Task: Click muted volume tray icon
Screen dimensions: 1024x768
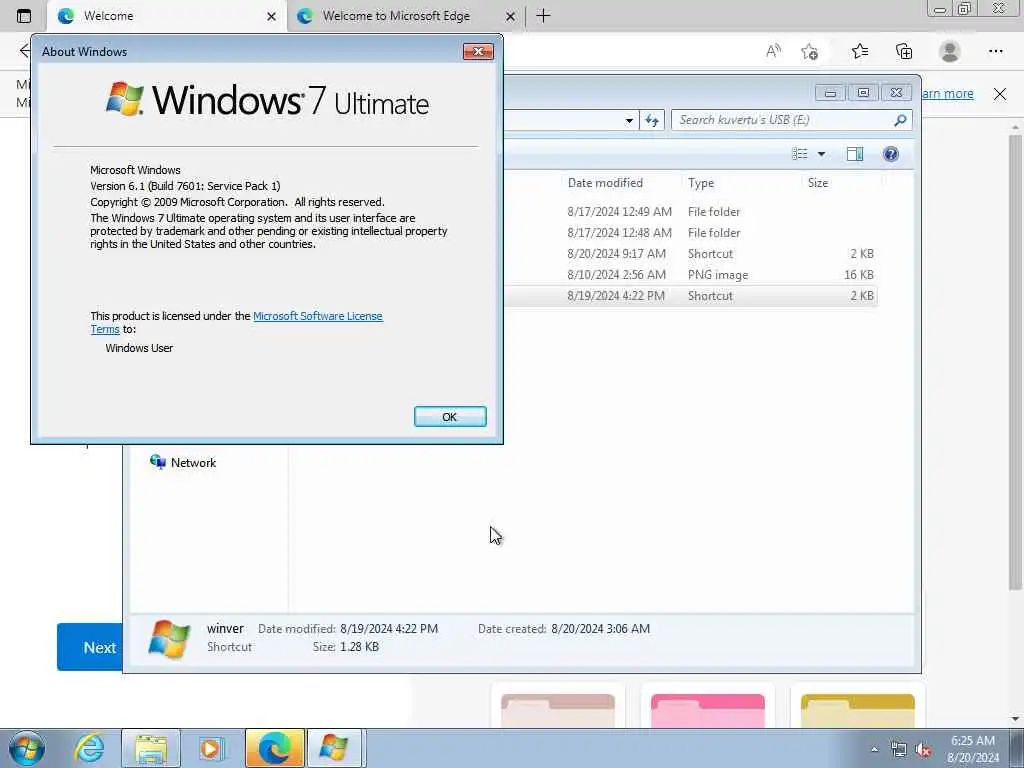Action: [923, 750]
